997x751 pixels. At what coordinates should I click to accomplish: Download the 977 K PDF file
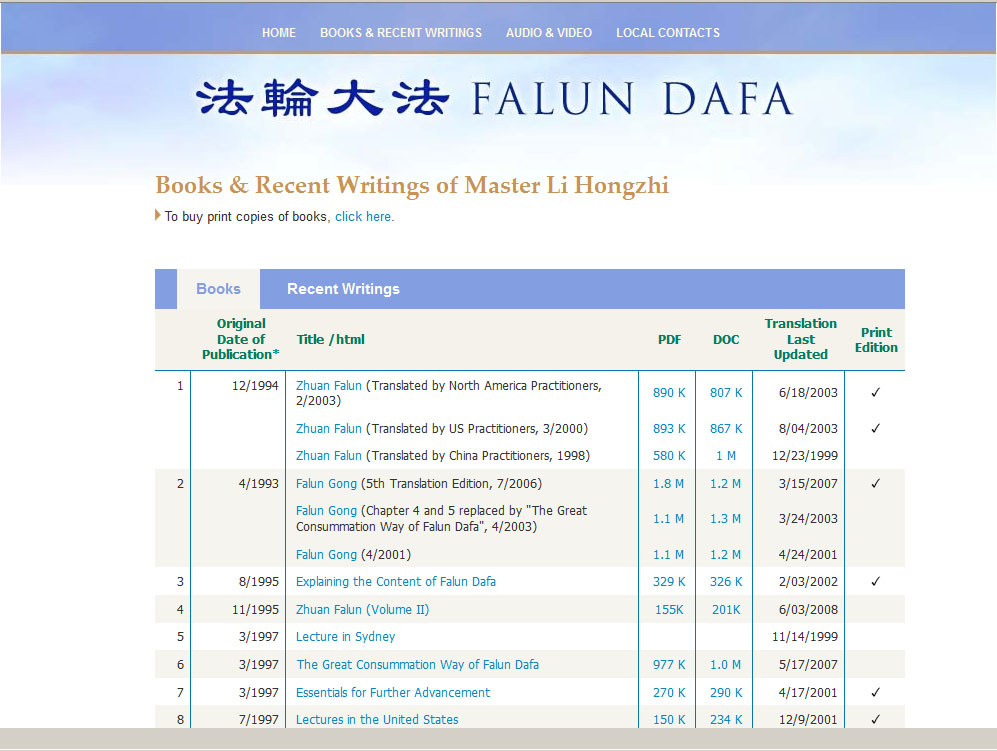point(669,665)
